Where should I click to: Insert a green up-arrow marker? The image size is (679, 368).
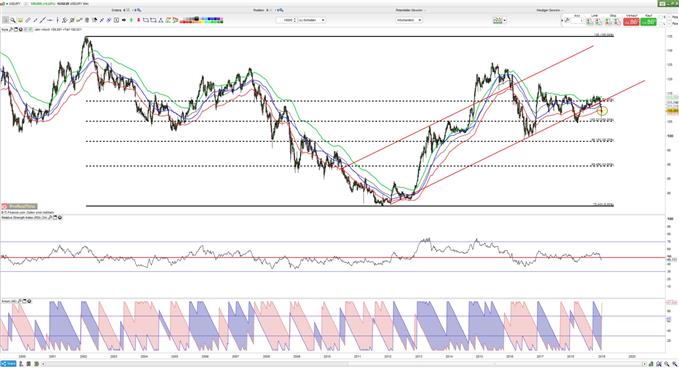131,20
